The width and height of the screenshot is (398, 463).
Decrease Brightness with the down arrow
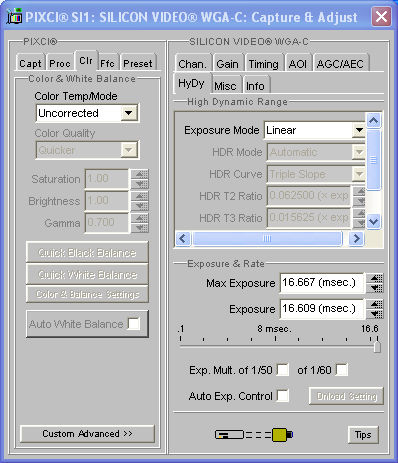(x=140, y=206)
